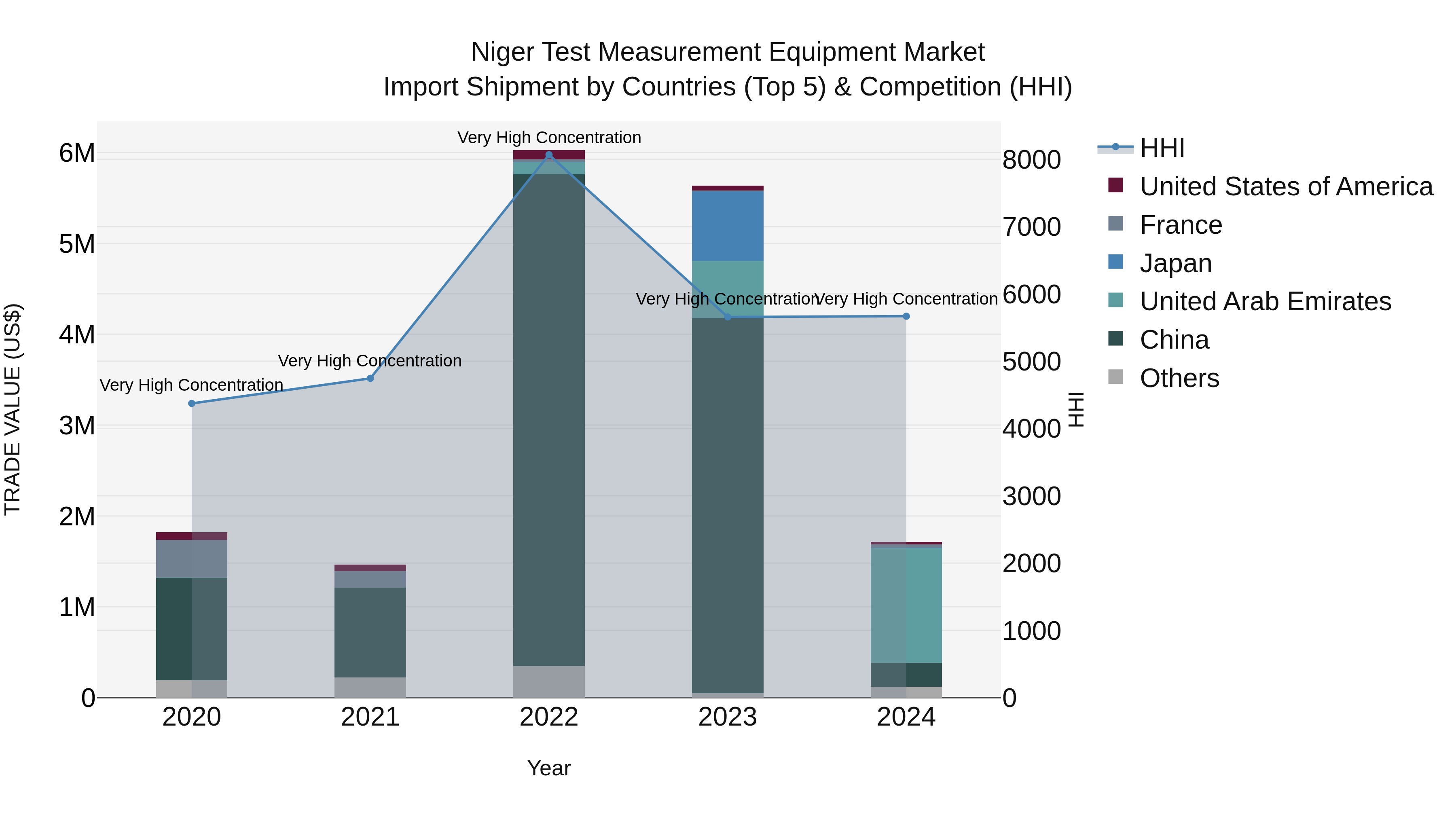1456x819 pixels.
Task: Click 'Very High Concentration' annotation above 2024
Action: 906,299
